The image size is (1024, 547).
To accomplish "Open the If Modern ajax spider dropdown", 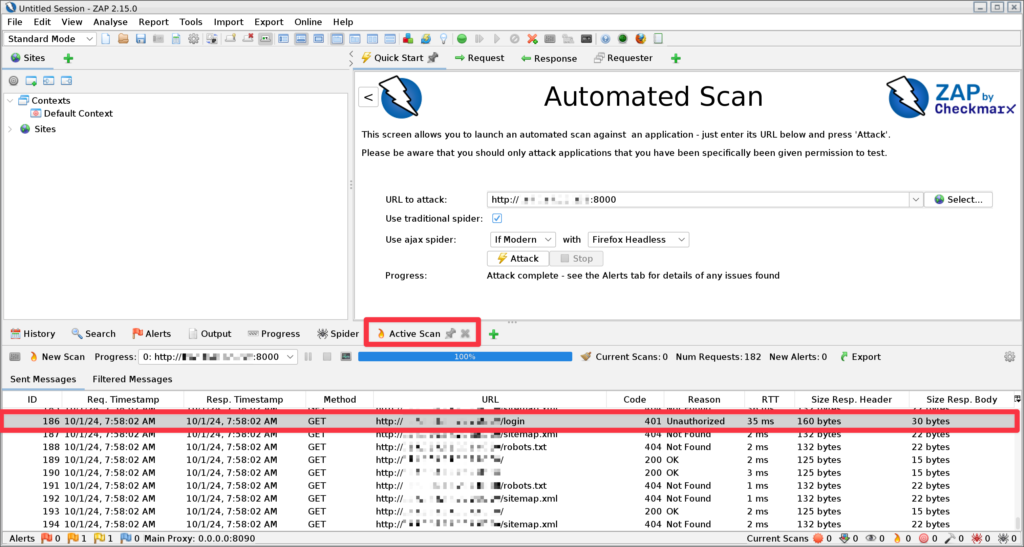I will pyautogui.click(x=522, y=240).
